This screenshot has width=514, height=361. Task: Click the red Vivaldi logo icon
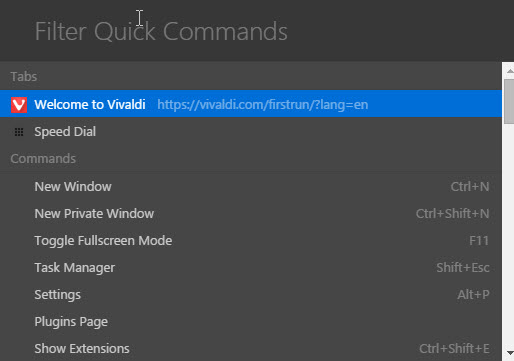click(19, 105)
